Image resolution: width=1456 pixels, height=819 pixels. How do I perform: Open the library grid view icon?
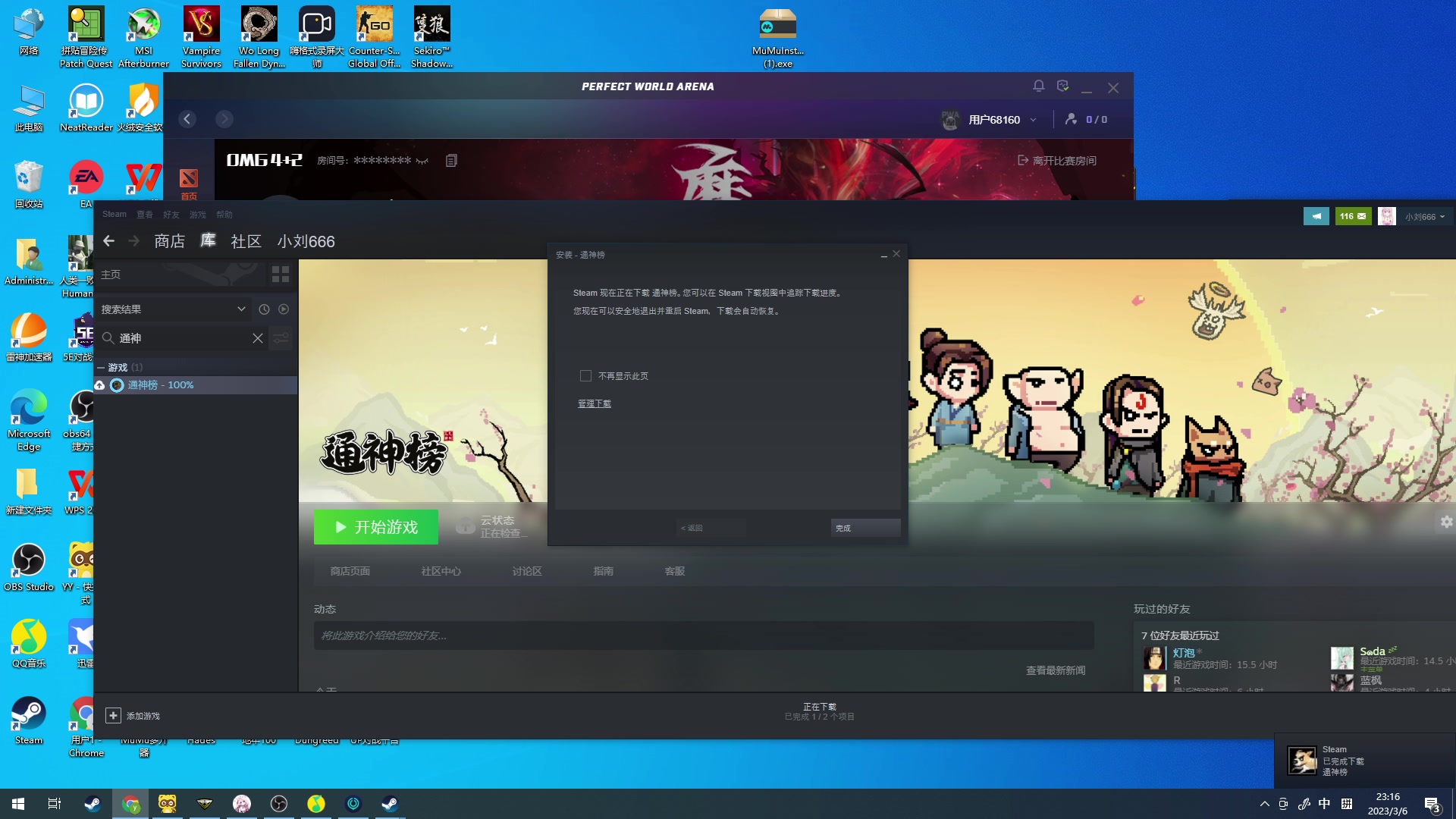point(280,275)
